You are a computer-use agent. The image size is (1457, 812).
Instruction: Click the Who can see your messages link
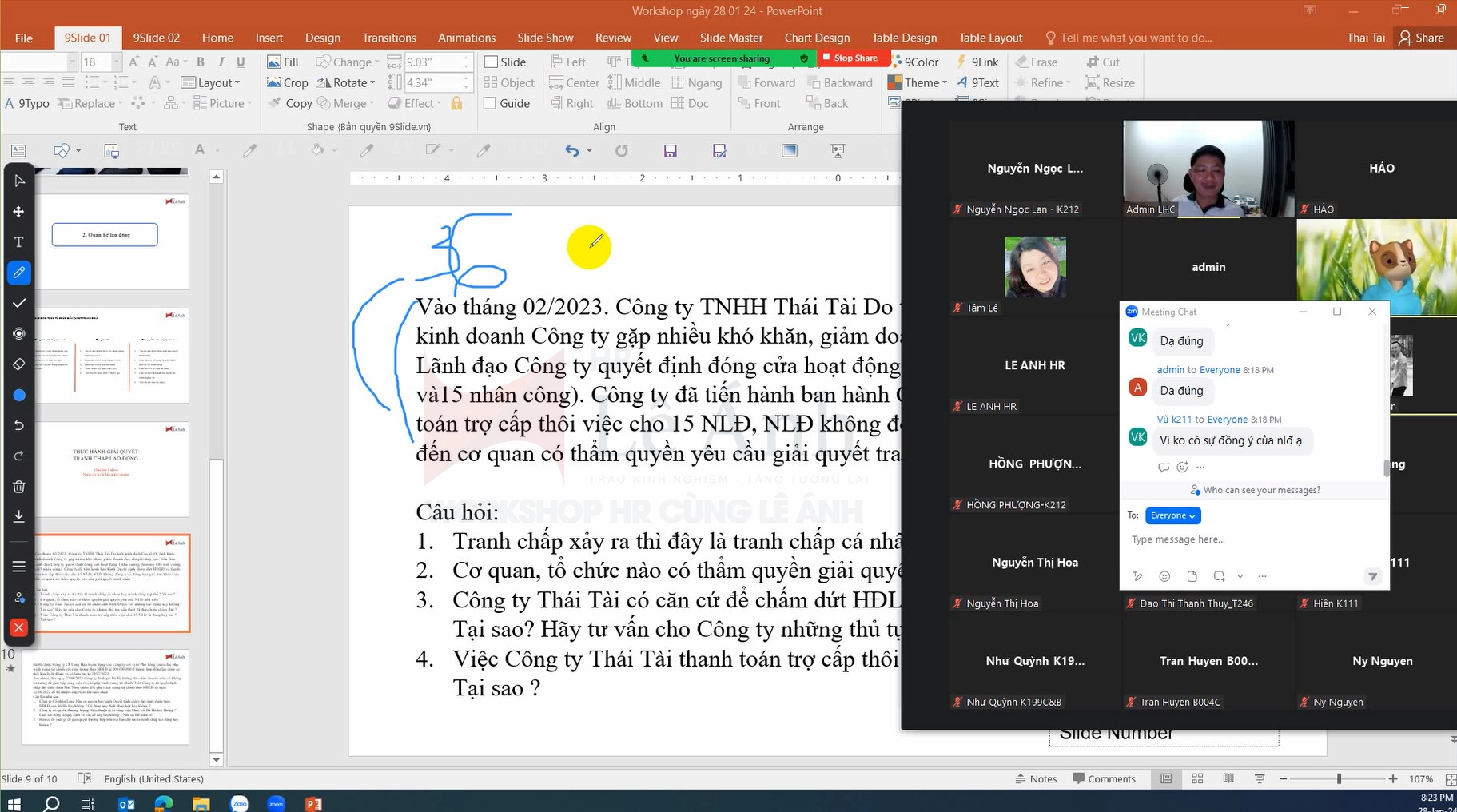pyautogui.click(x=1261, y=490)
